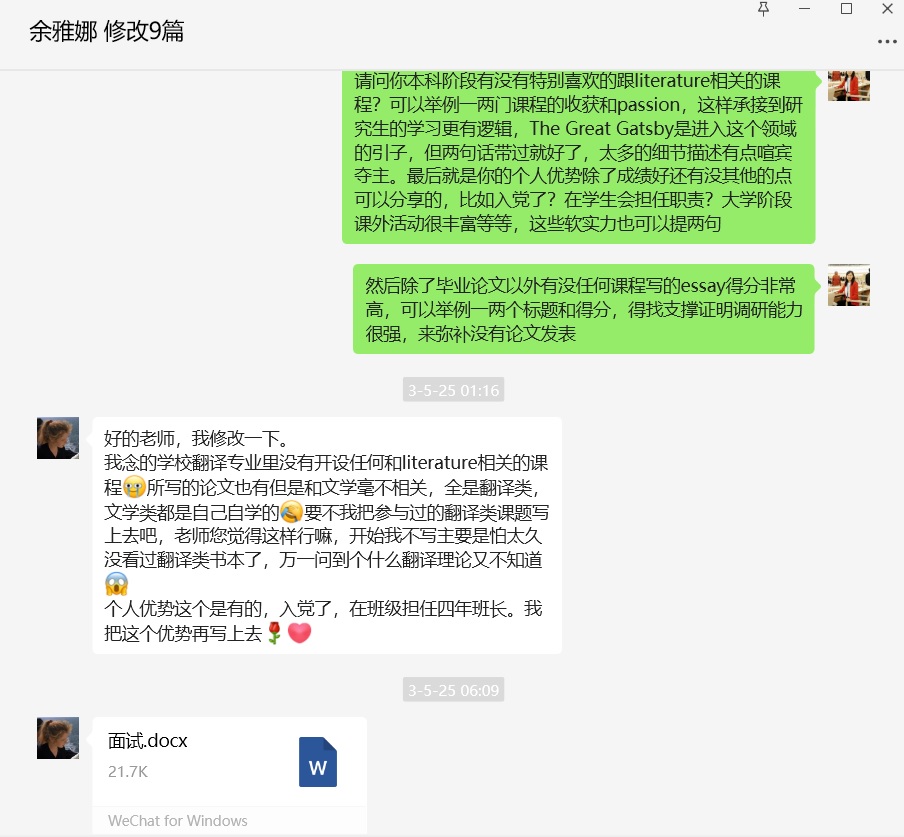Image resolution: width=904 pixels, height=837 pixels.
Task: Click the heart emoji in the reply
Action: (299, 632)
